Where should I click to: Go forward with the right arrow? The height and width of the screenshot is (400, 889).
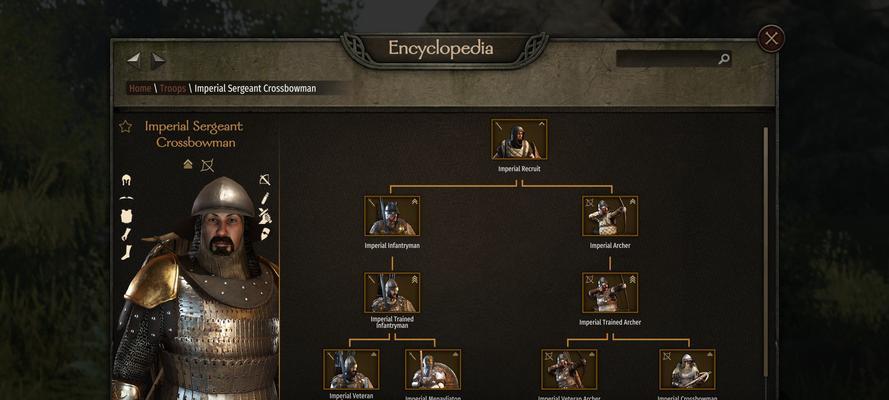point(158,61)
